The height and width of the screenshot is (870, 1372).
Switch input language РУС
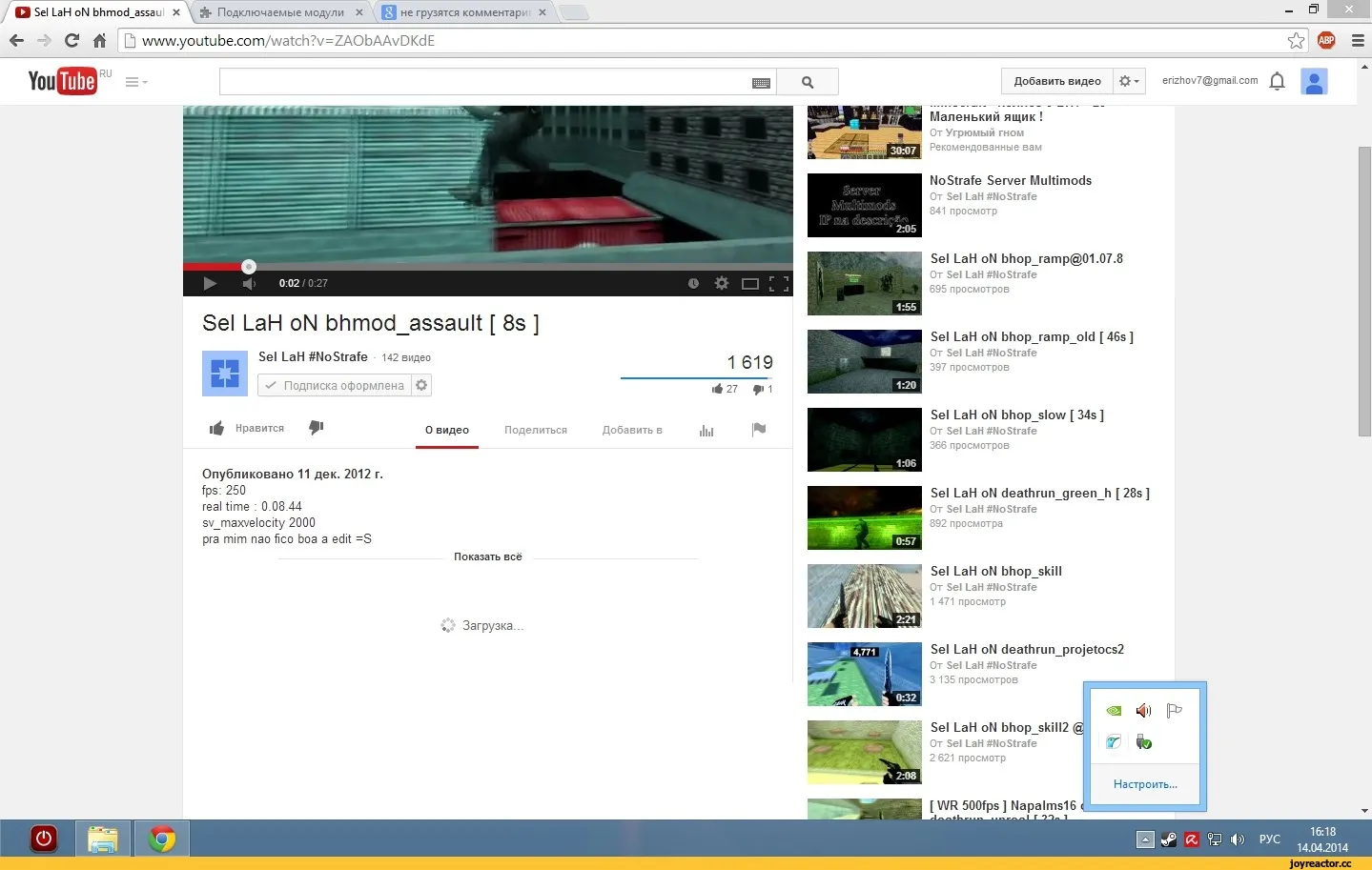[x=1270, y=840]
